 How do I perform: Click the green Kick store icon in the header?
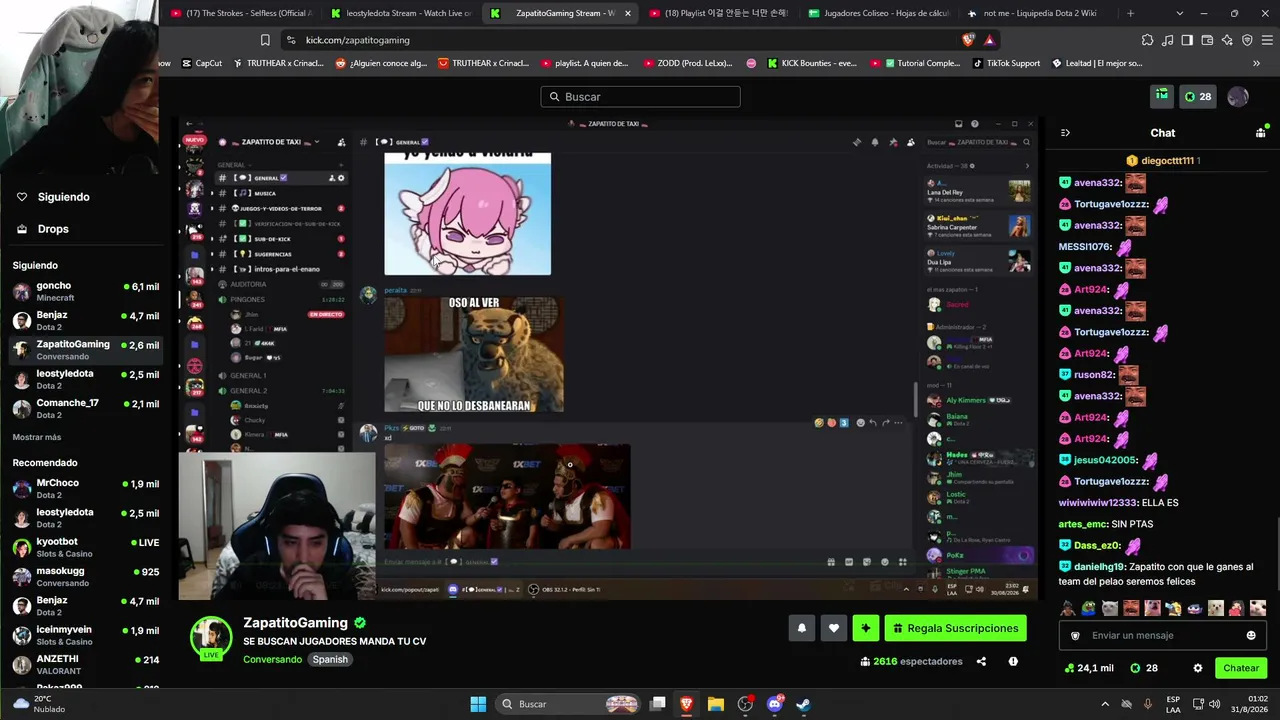coord(1162,96)
